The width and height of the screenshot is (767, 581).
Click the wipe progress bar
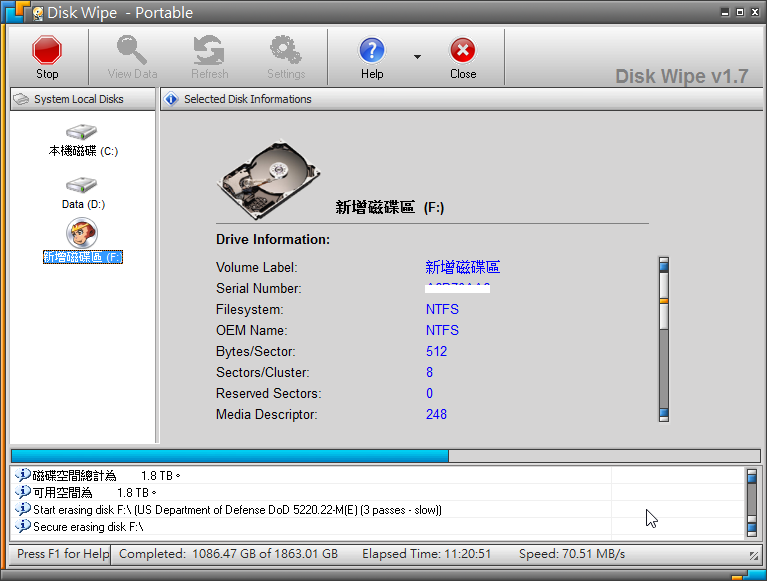(383, 455)
